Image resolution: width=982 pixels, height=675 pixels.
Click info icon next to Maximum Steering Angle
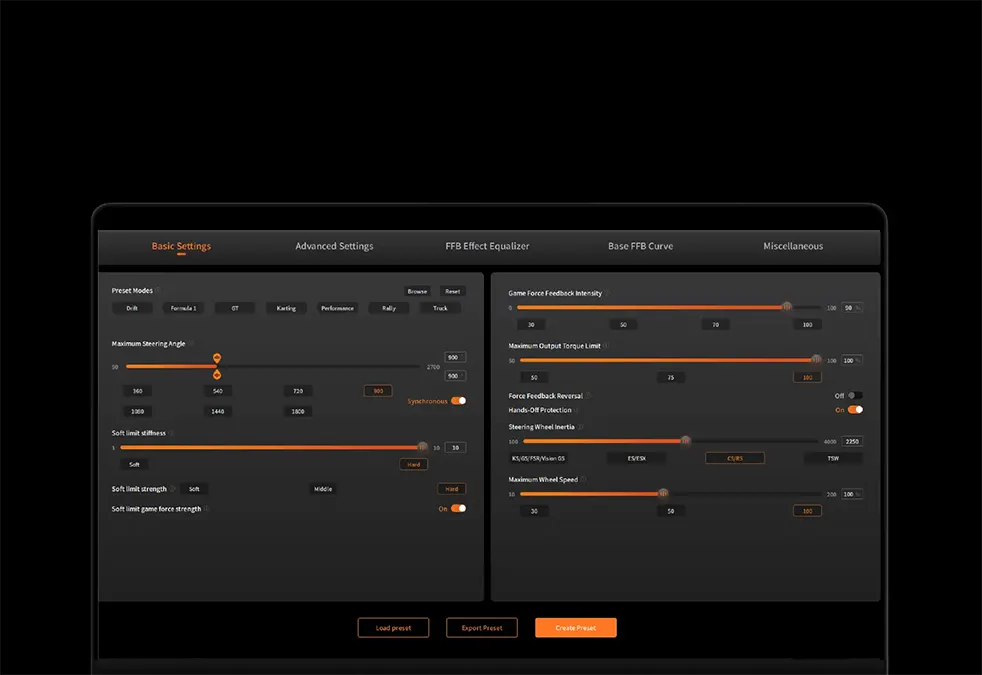click(x=192, y=344)
